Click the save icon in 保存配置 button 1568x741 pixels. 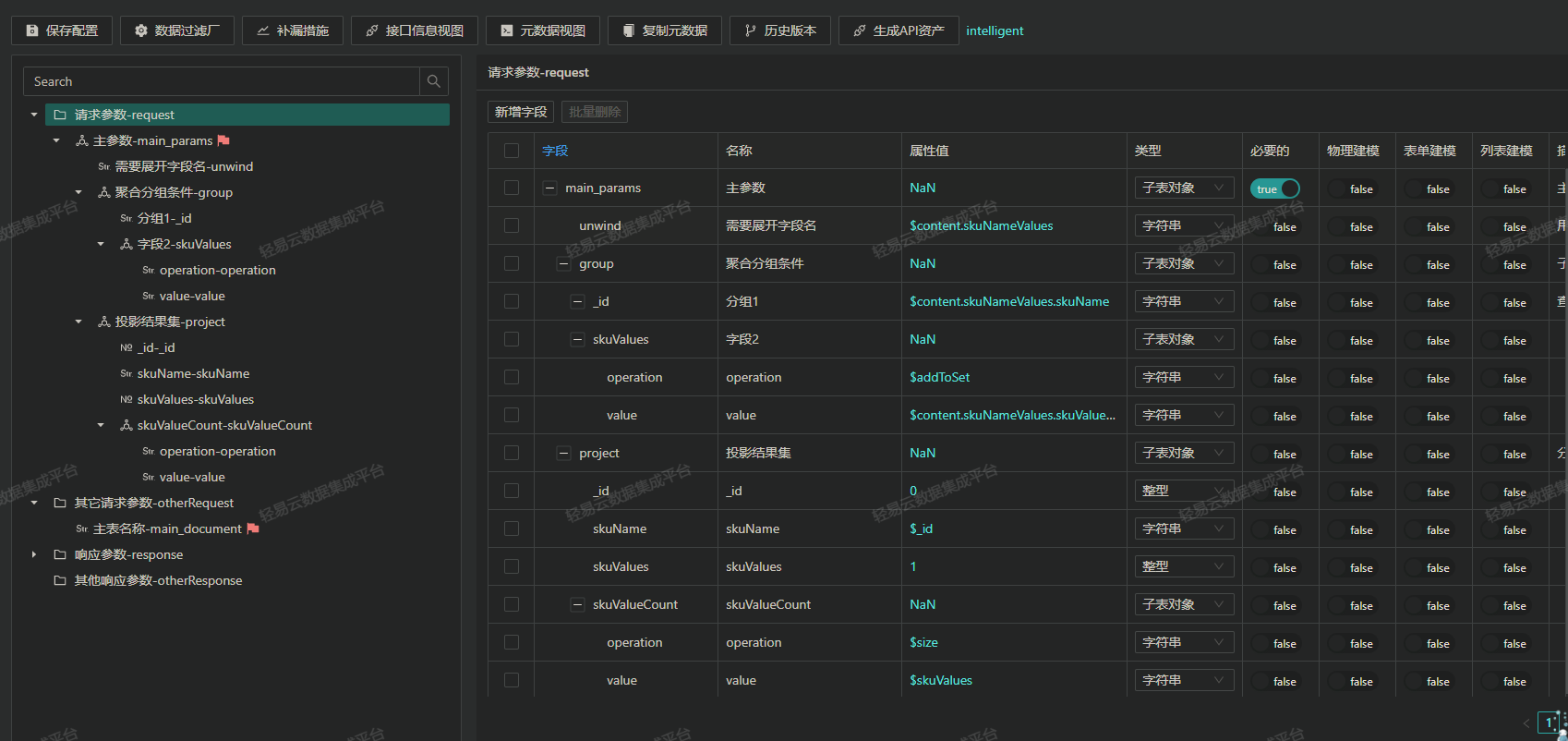tap(32, 30)
